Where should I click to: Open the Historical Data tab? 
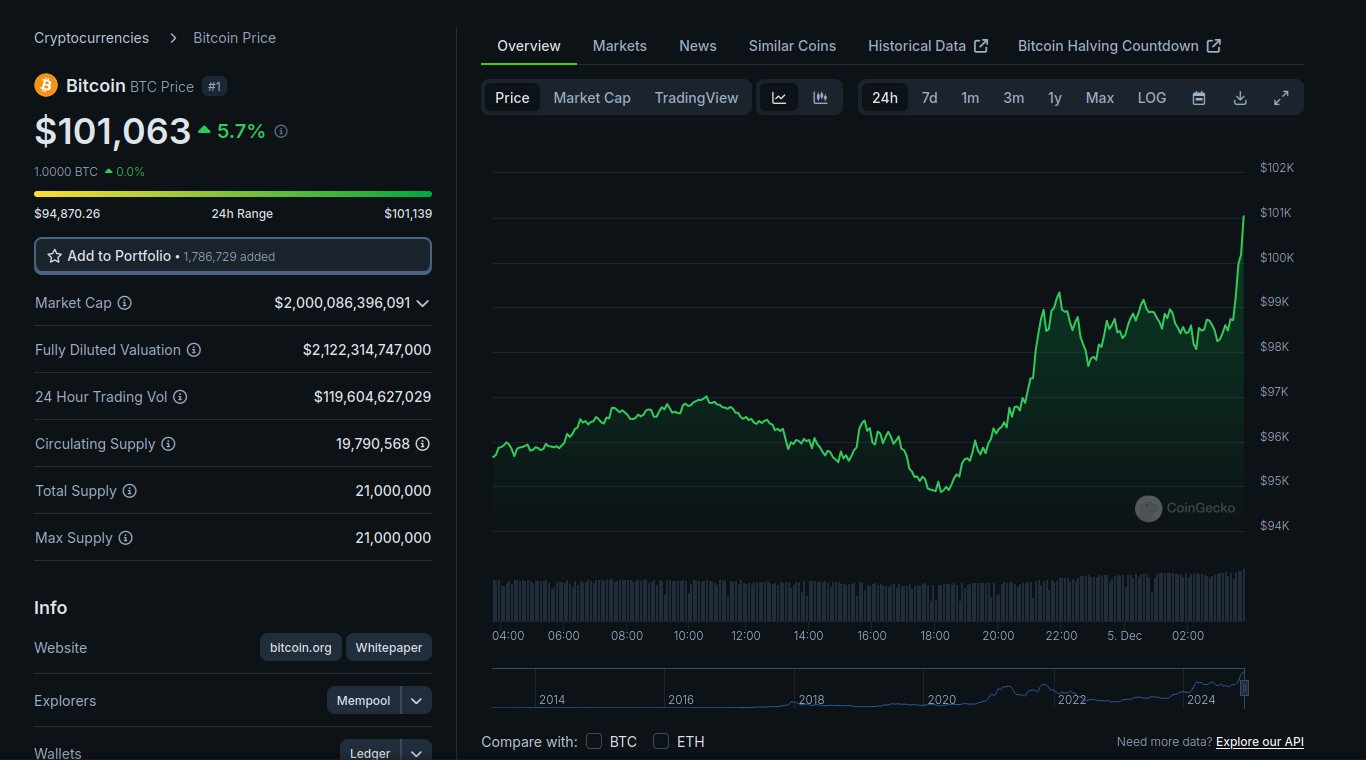[x=928, y=46]
